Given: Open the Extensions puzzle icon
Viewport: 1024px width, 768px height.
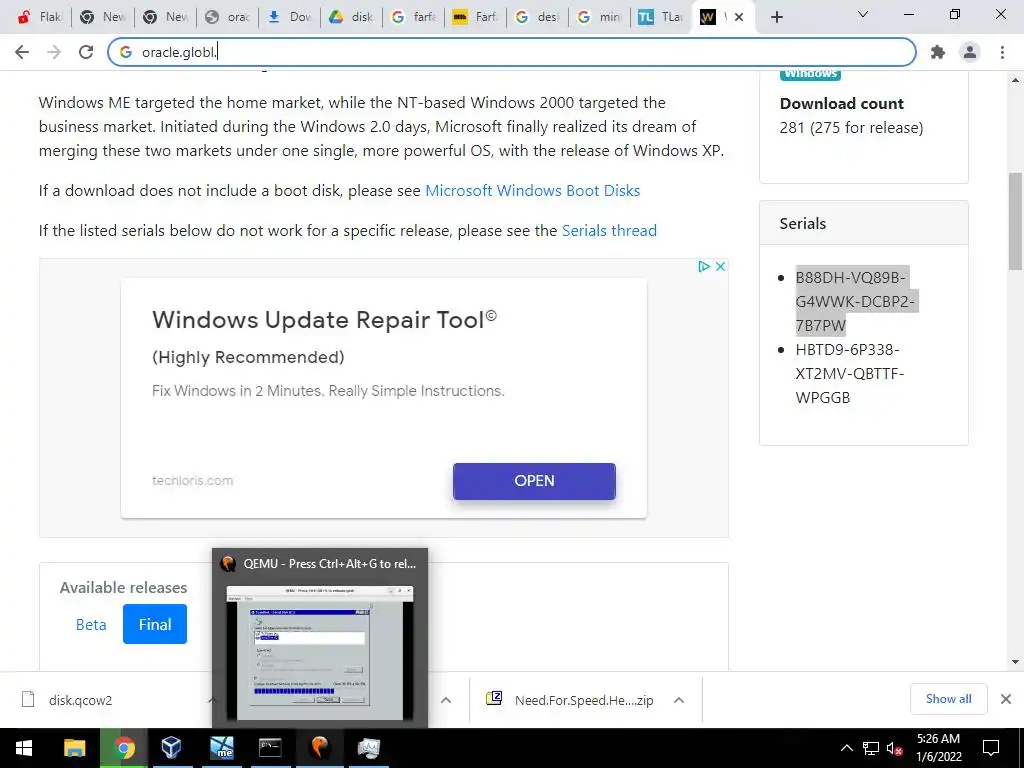Looking at the screenshot, I should [x=938, y=52].
